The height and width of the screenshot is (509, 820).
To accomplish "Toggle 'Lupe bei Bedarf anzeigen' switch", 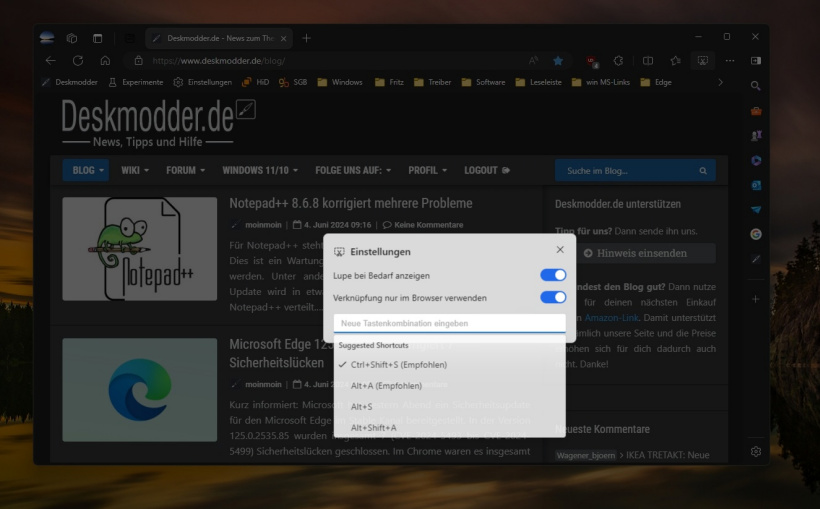I will point(553,275).
